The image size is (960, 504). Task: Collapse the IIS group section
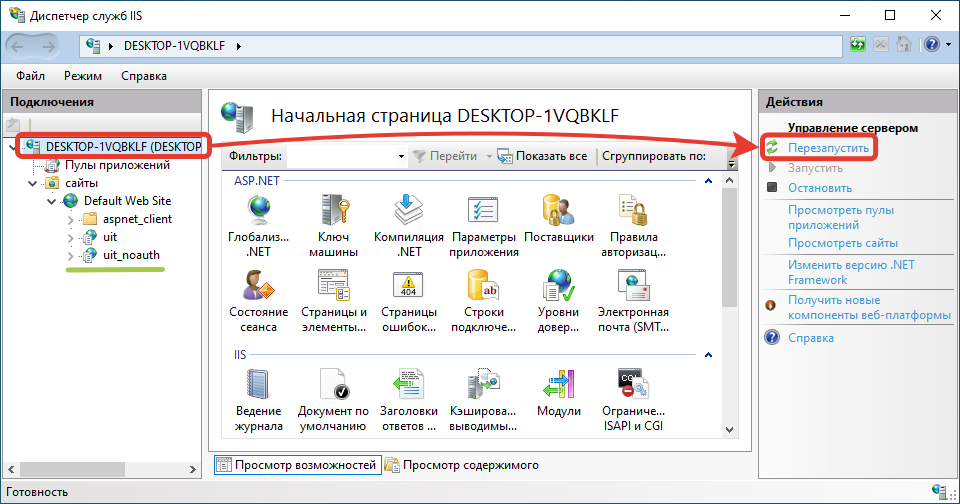click(x=707, y=355)
